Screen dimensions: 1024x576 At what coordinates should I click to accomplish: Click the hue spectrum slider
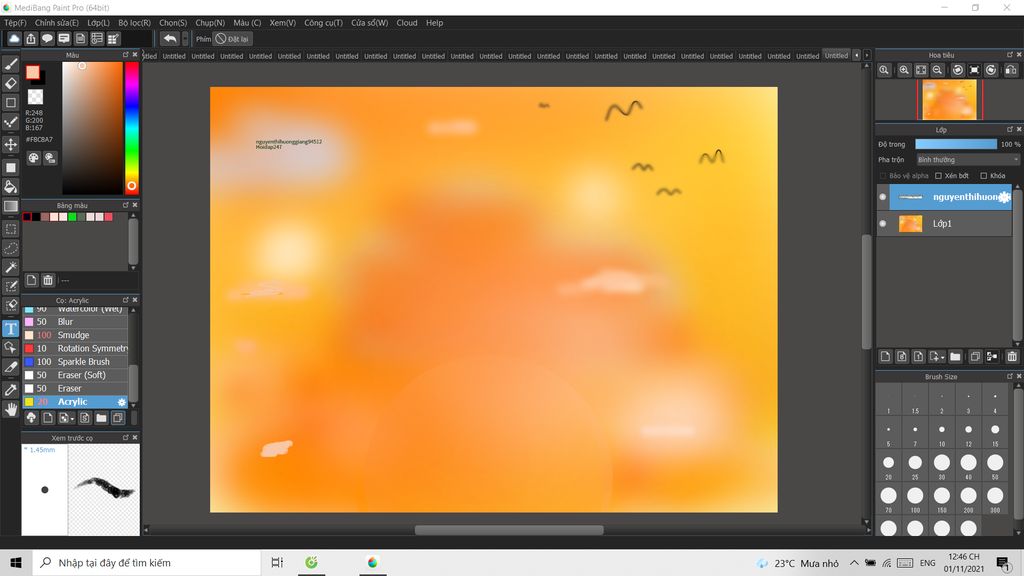pos(131,127)
